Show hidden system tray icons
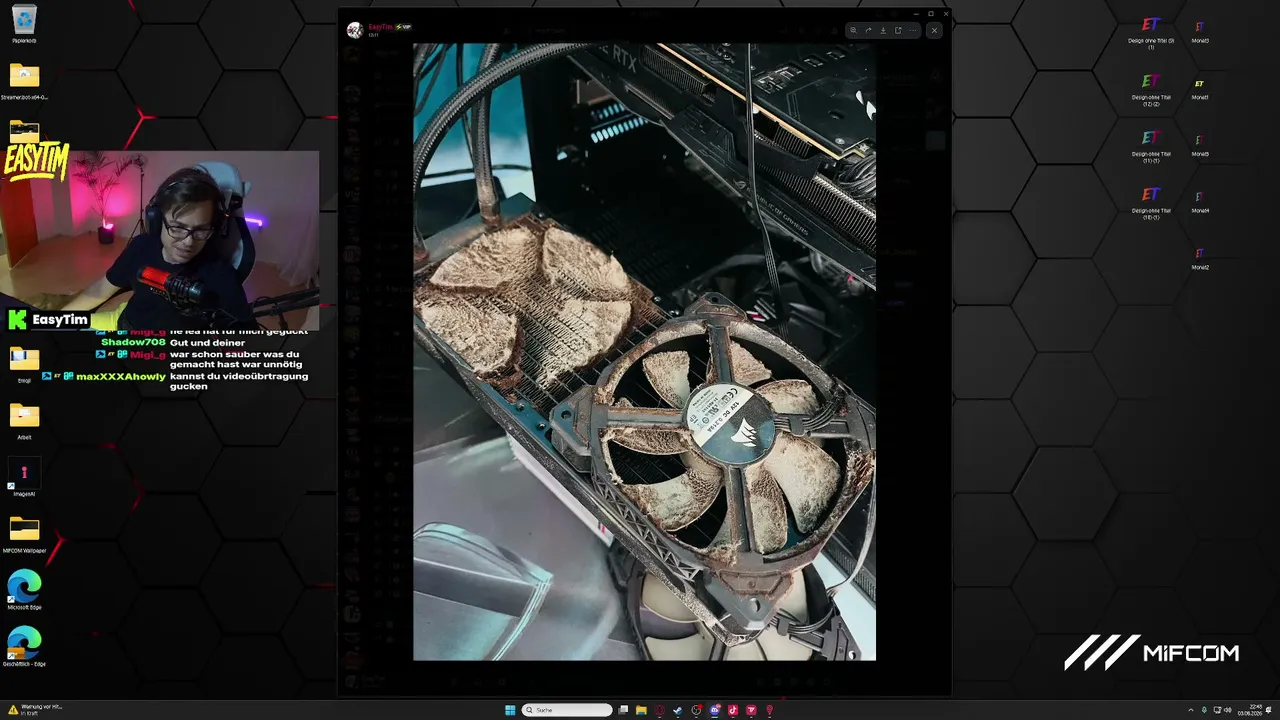 [x=1190, y=710]
